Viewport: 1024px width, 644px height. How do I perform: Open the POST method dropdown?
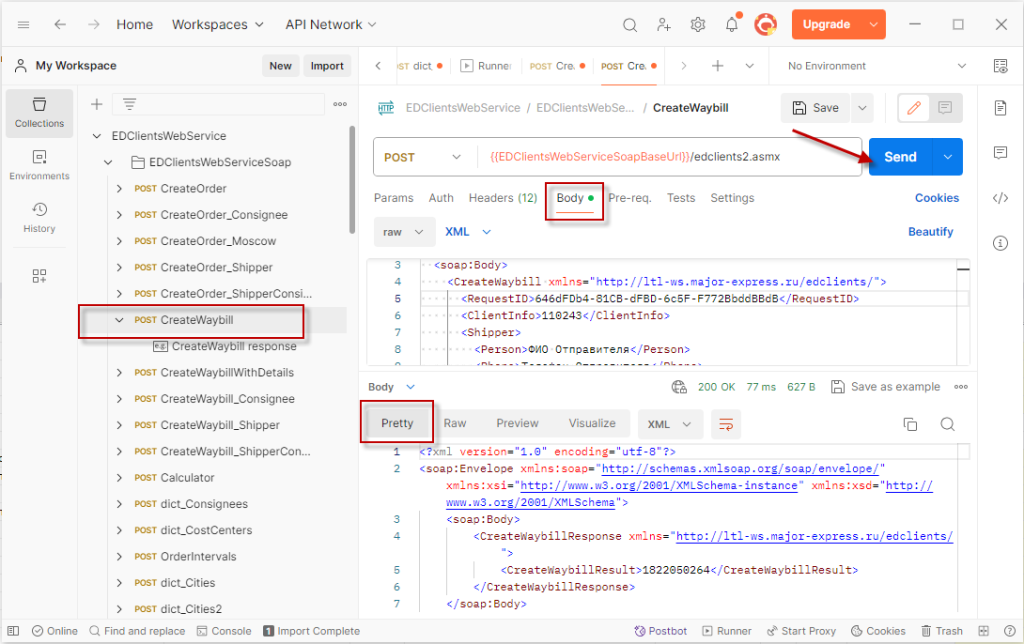point(423,157)
